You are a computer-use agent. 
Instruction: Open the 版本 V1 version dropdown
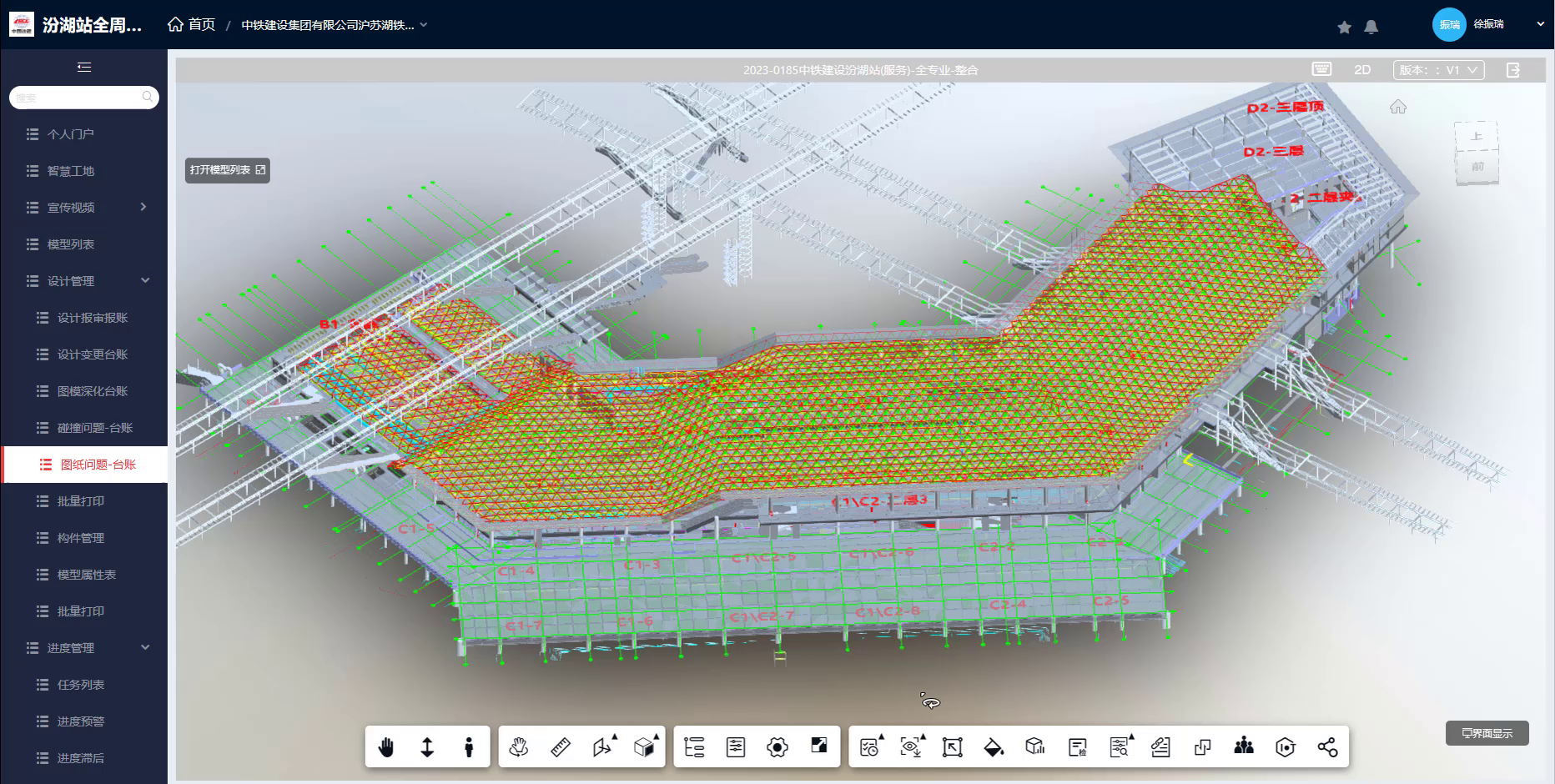tap(1438, 70)
